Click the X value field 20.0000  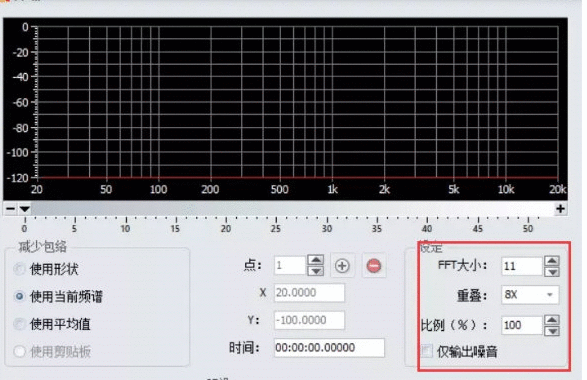click(309, 292)
